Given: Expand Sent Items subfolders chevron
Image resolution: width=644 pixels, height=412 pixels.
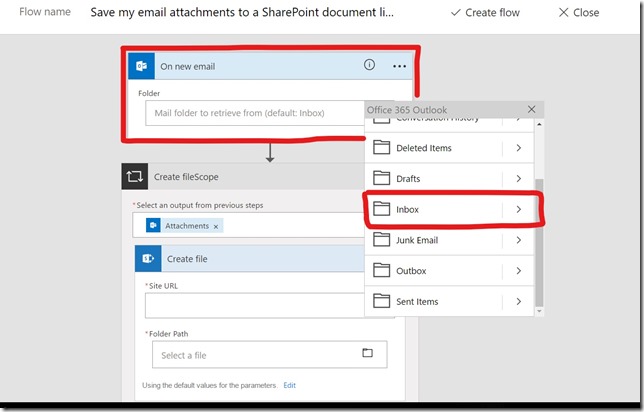Looking at the screenshot, I should (519, 302).
